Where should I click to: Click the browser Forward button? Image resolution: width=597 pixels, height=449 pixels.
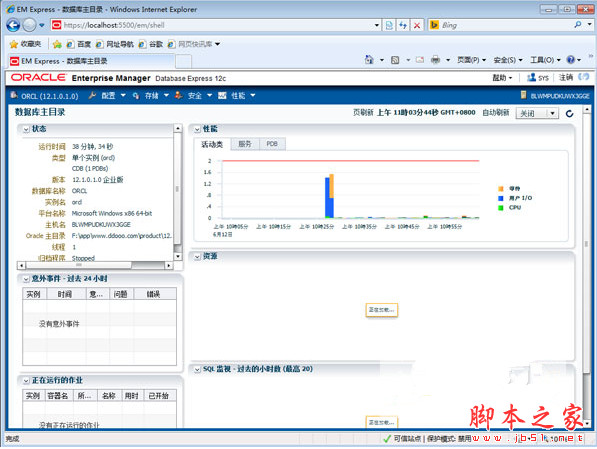(29, 25)
